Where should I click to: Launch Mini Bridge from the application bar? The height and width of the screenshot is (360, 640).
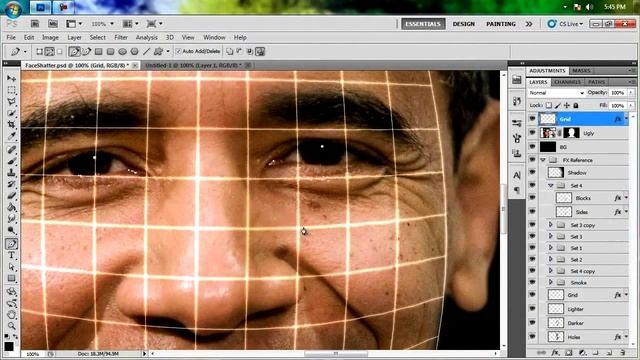53,24
